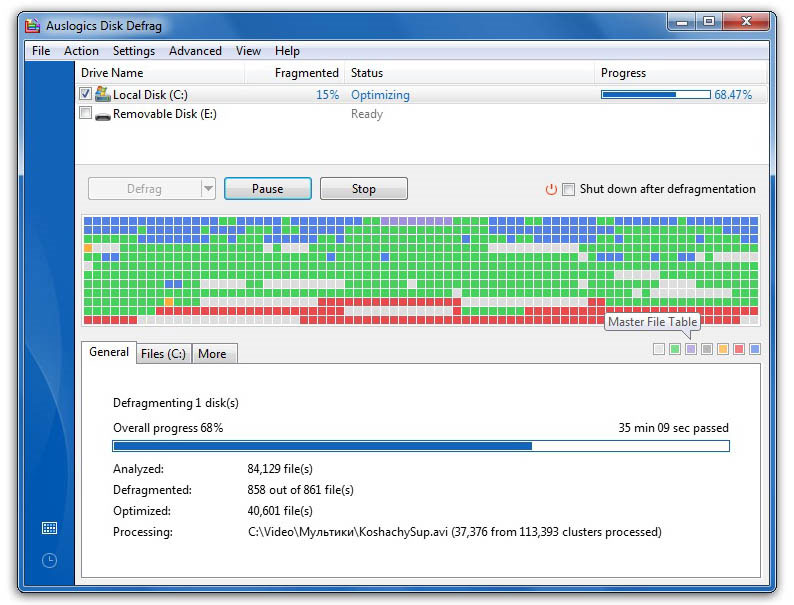Uncheck the Local Disk (C:) checkbox
The height and width of the screenshot is (605, 794).
[x=85, y=94]
